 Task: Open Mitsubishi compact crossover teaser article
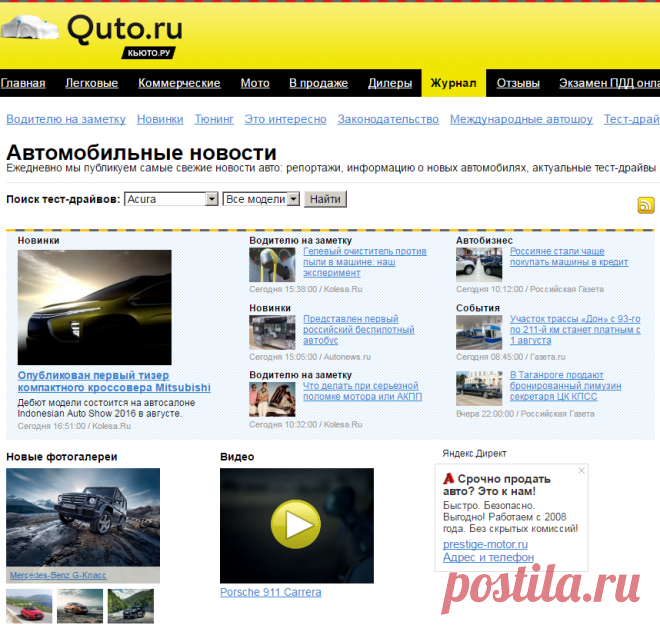tap(114, 381)
